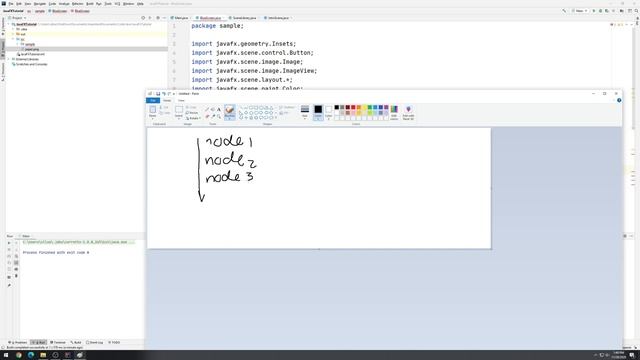Pick the green color swatch

pyautogui.click(x=369, y=107)
